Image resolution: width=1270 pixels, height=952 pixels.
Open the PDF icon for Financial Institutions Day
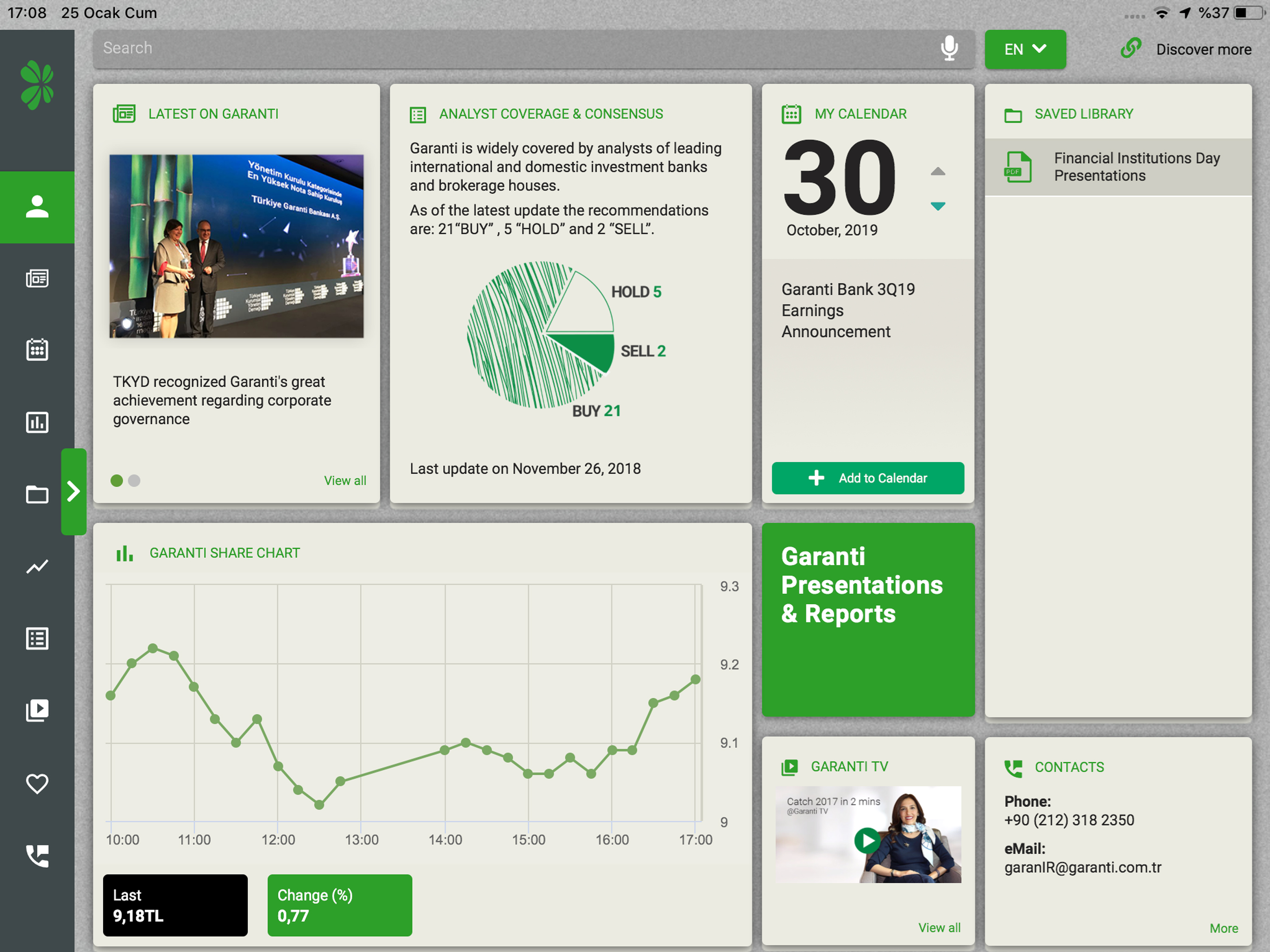pyautogui.click(x=1018, y=167)
